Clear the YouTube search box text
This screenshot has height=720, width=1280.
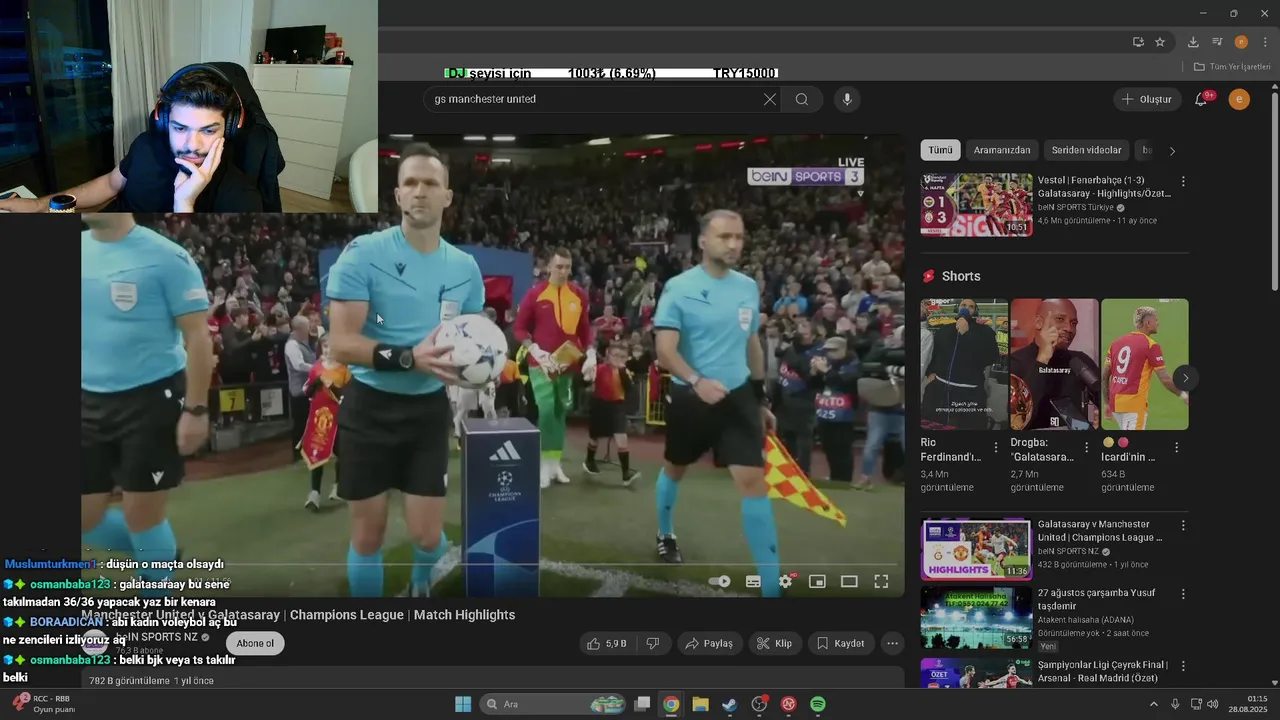click(769, 99)
